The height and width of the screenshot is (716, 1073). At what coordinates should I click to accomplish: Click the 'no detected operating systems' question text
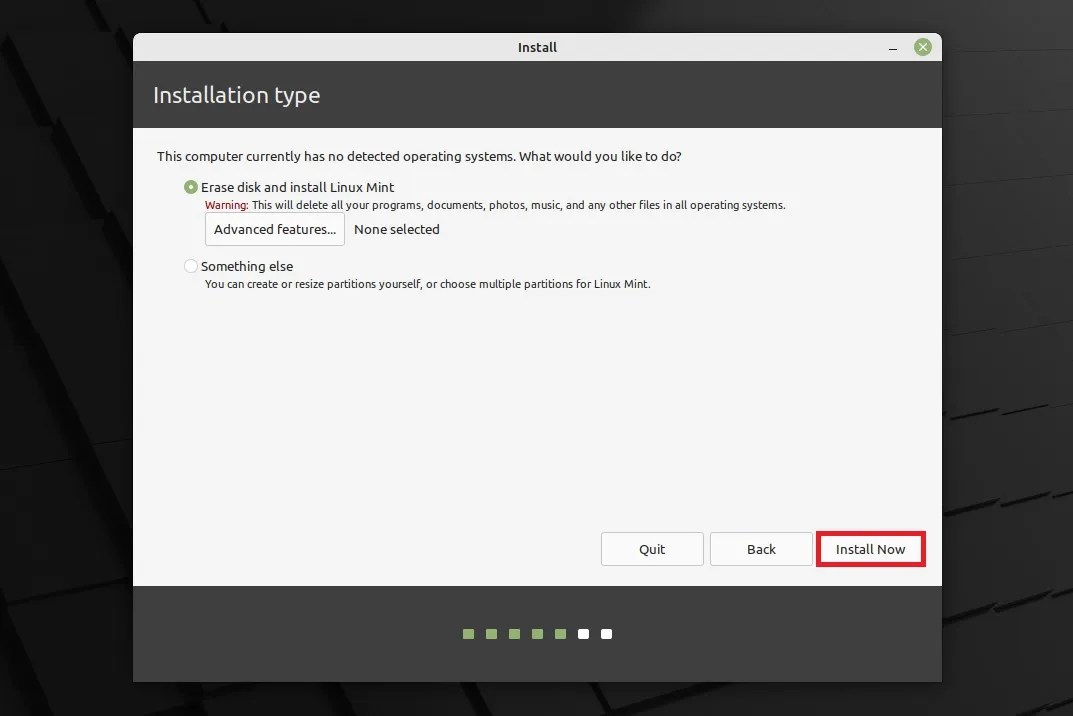pos(419,156)
